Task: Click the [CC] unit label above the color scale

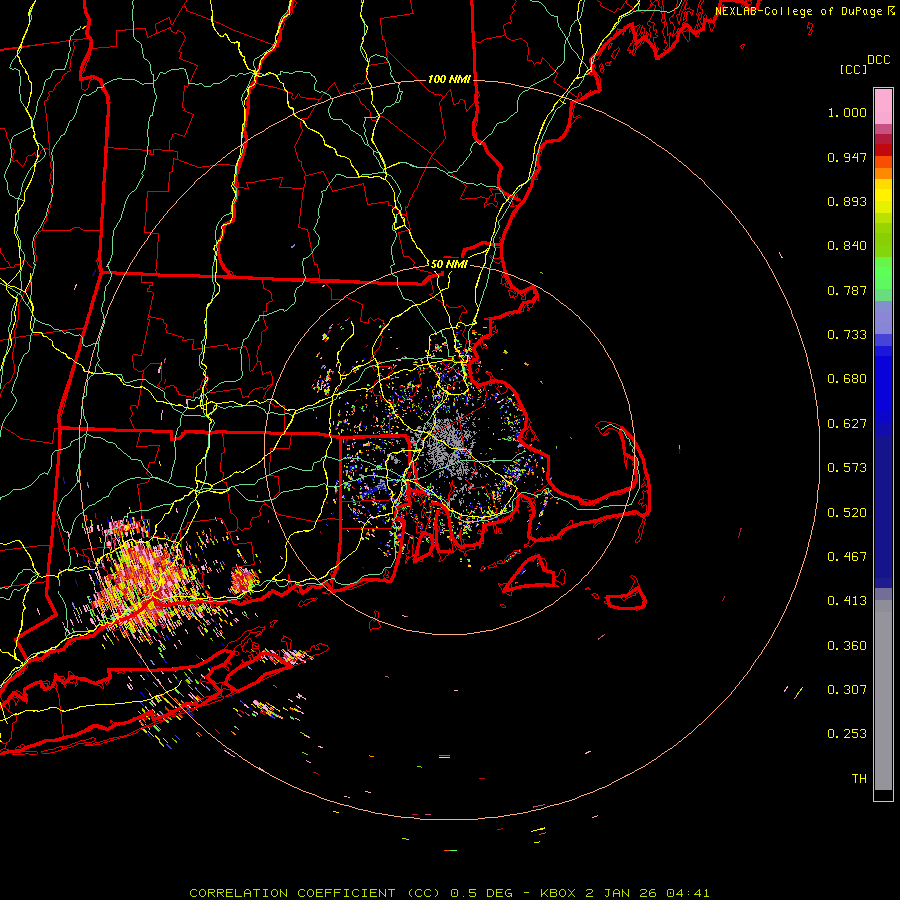Action: click(853, 69)
